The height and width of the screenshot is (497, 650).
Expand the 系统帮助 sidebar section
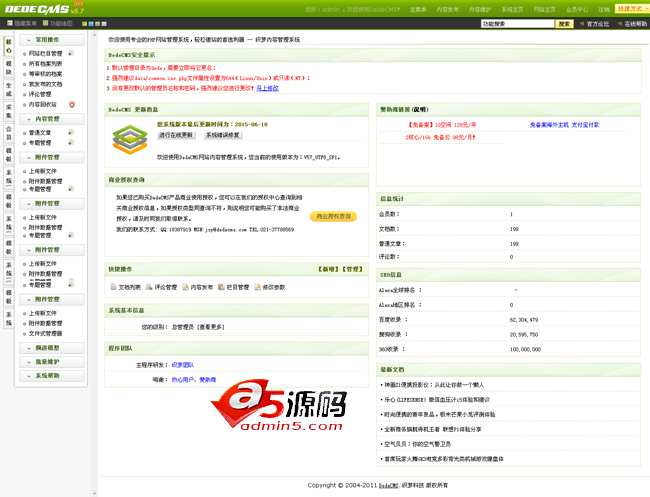[x=51, y=376]
